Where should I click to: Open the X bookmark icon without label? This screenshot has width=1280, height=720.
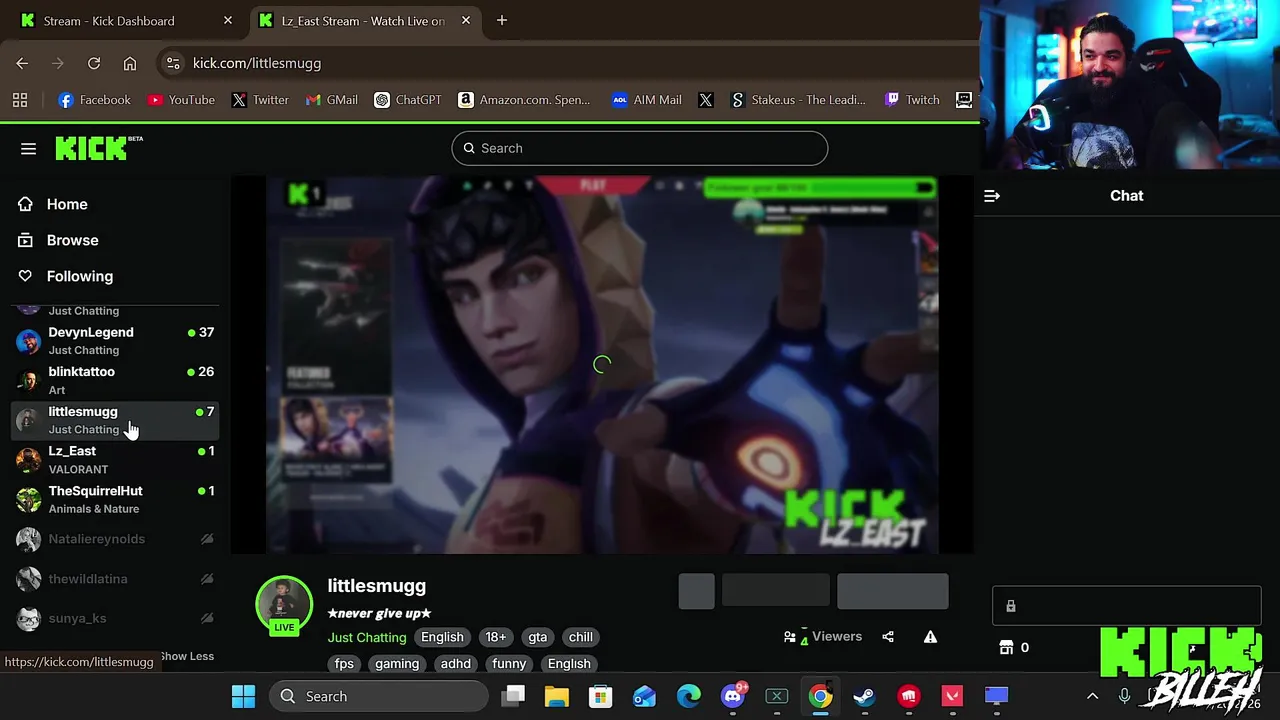tap(706, 100)
